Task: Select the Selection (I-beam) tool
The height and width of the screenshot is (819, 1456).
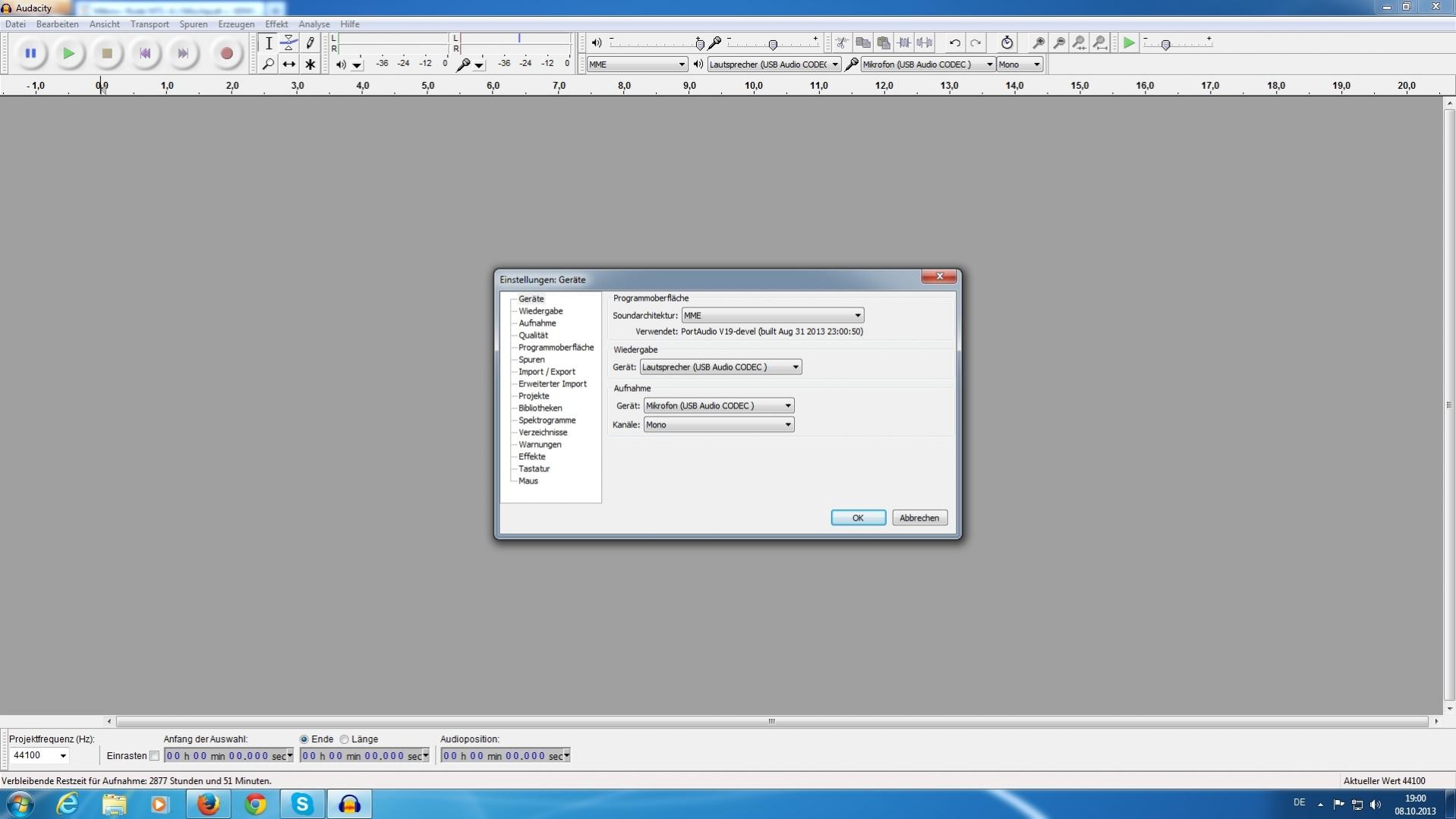Action: click(x=268, y=43)
